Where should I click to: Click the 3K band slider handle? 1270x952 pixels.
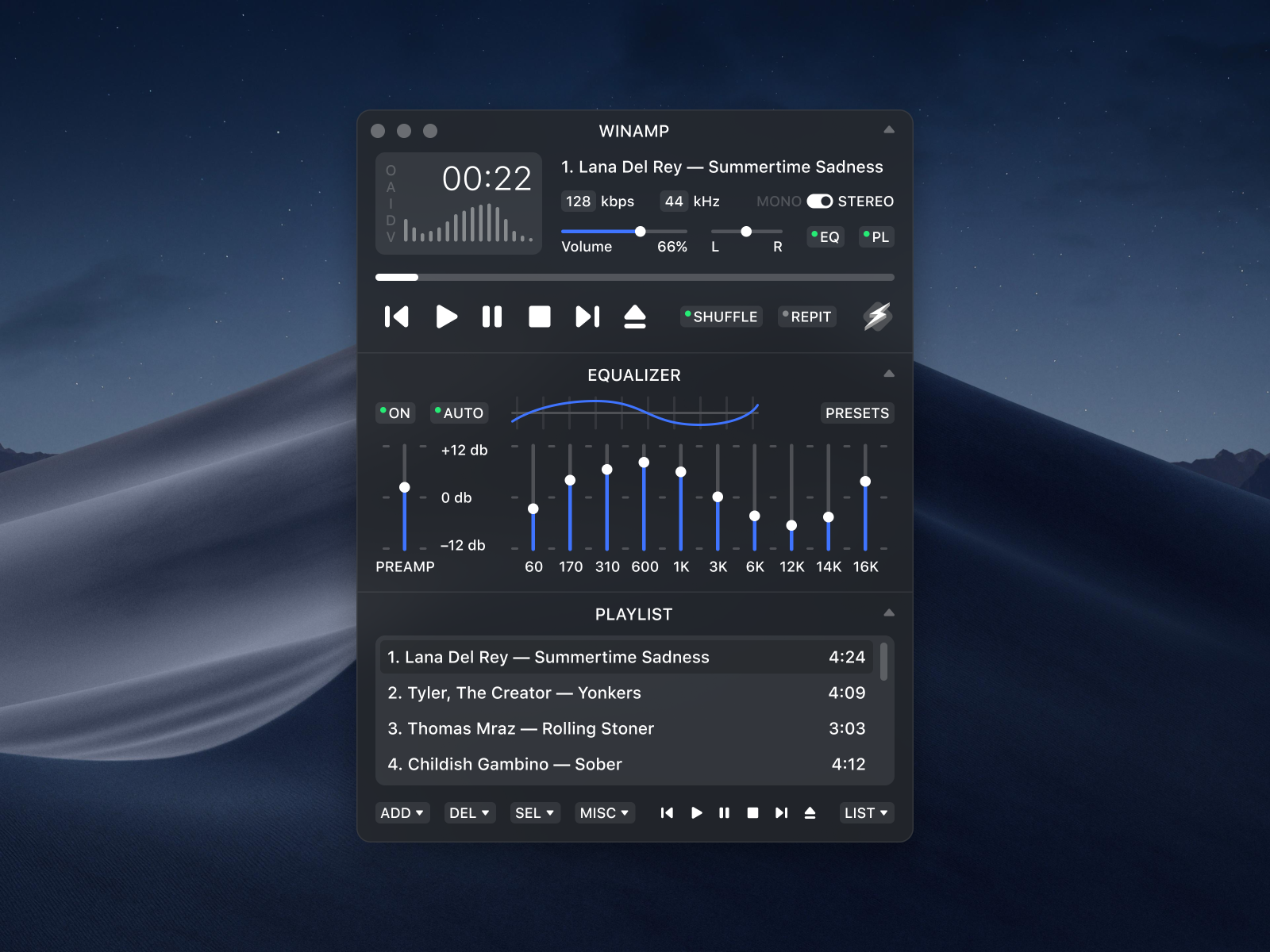coord(718,497)
